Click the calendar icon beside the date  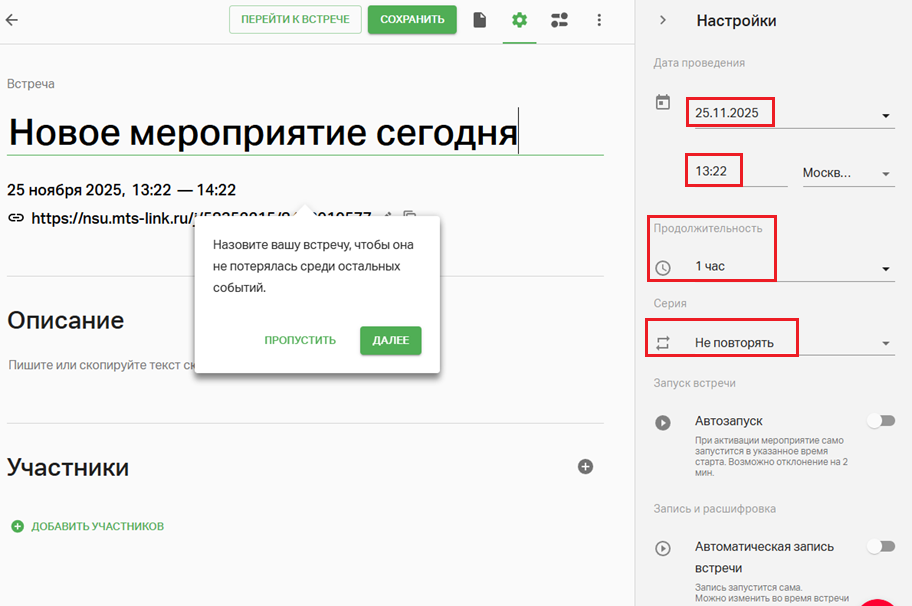pos(662,102)
